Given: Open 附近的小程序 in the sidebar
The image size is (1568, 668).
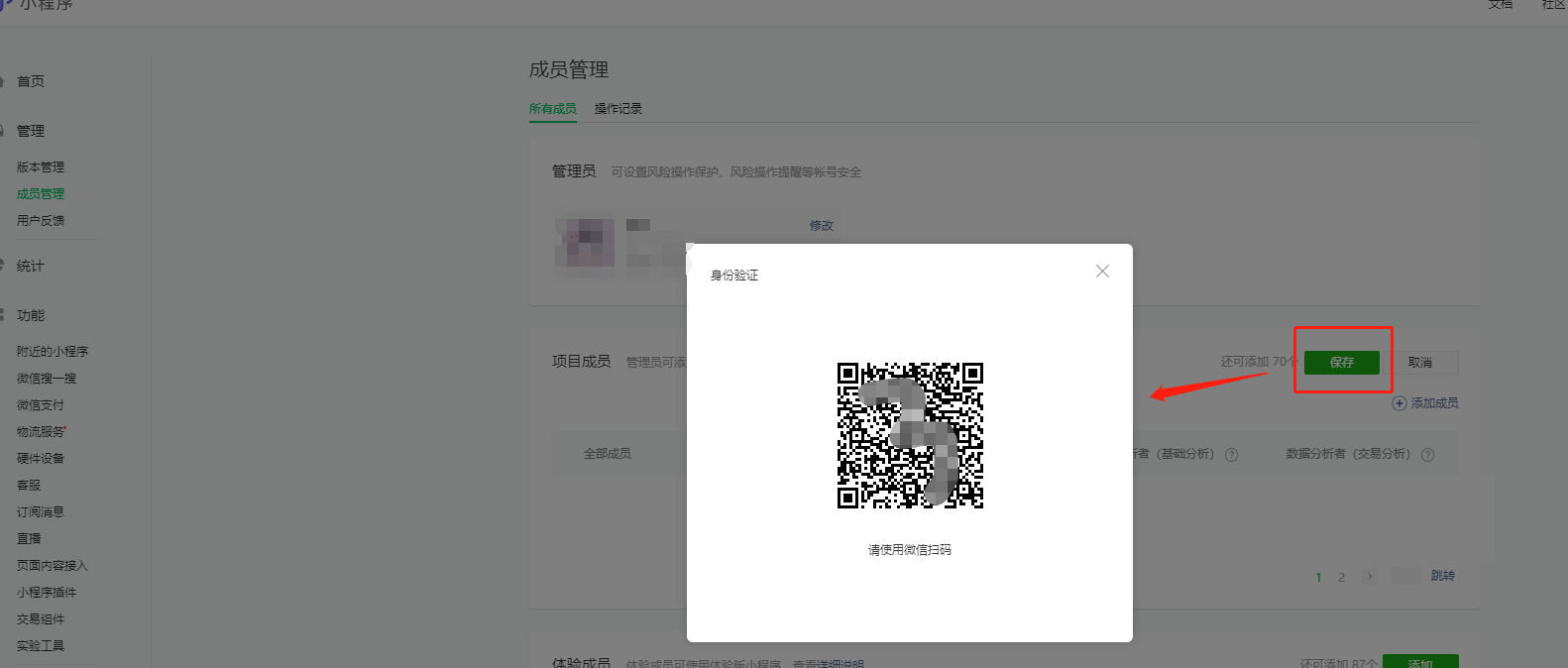Looking at the screenshot, I should [53, 351].
